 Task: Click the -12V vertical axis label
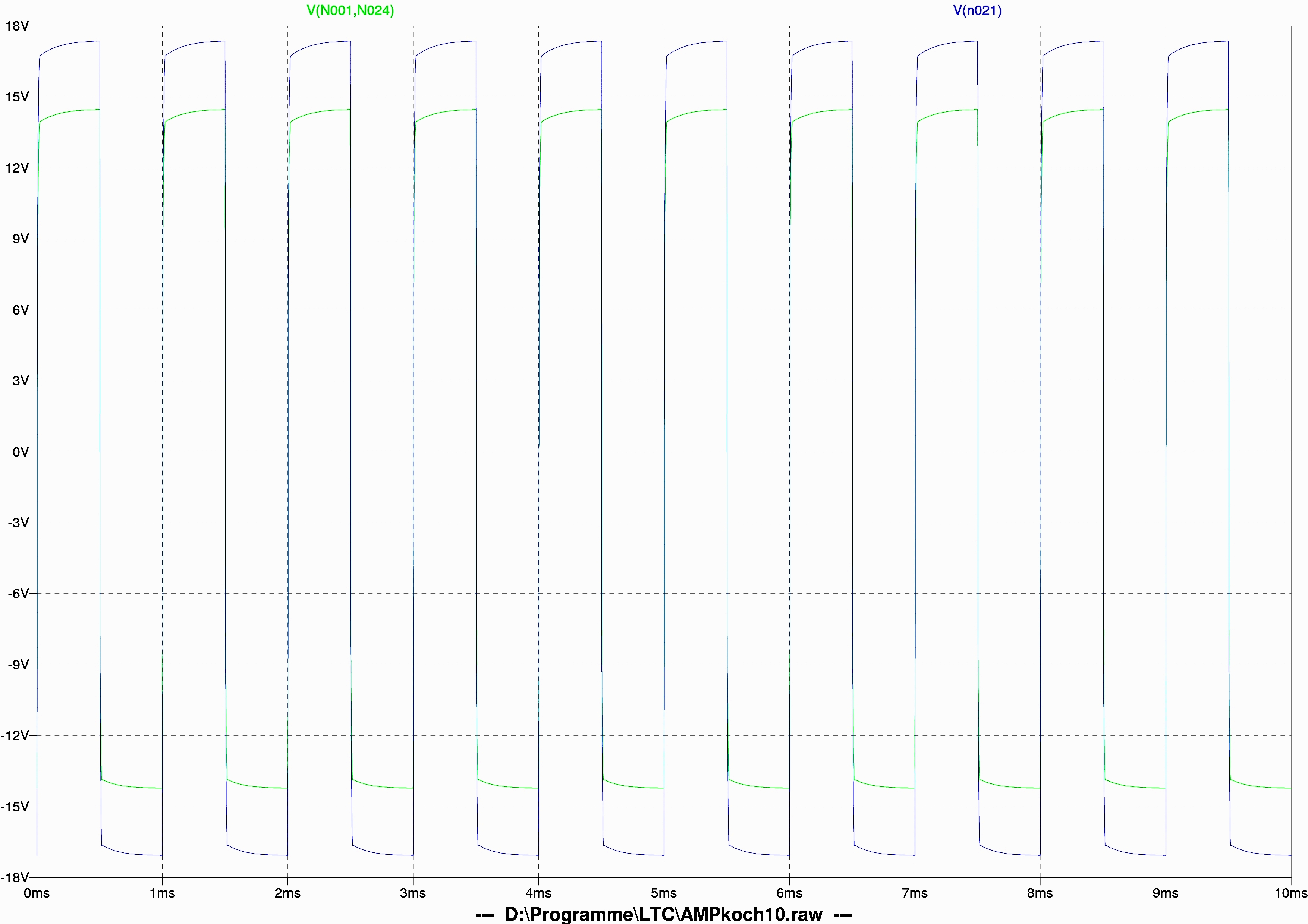(15, 735)
